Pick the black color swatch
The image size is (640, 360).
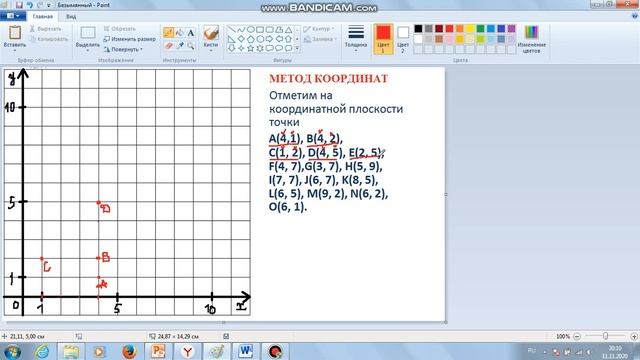click(418, 29)
